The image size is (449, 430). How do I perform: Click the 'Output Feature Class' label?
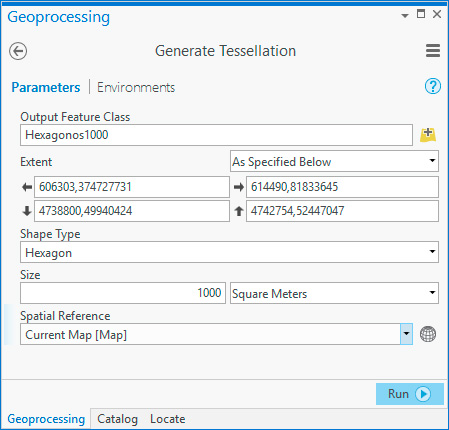pos(75,117)
